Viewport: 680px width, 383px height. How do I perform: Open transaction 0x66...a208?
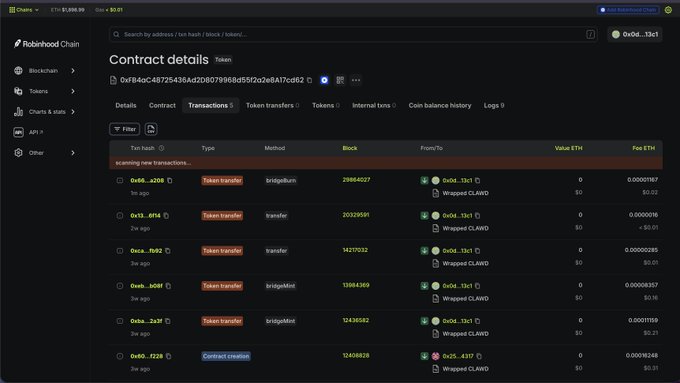tap(147, 180)
